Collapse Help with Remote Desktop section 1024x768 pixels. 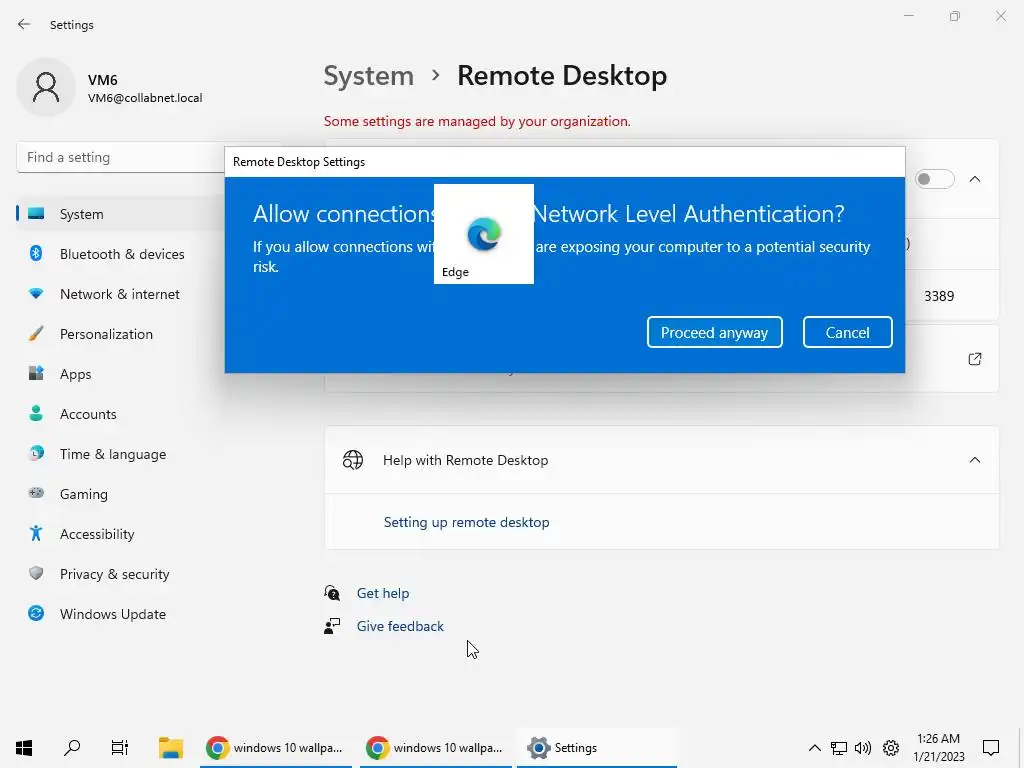coord(974,460)
